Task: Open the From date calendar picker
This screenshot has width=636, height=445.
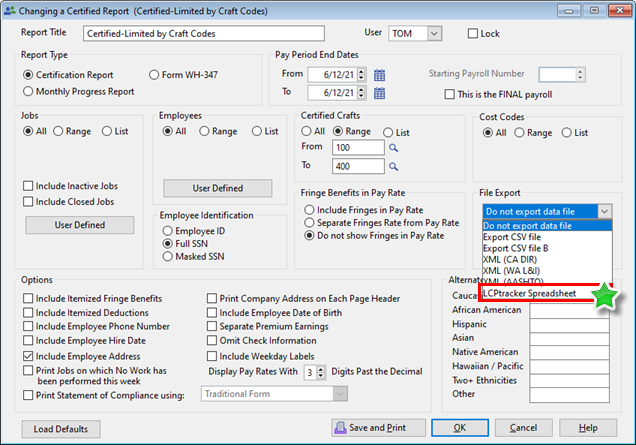Action: click(380, 75)
